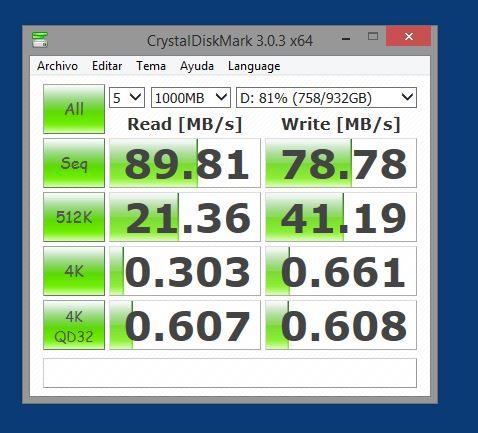The image size is (478, 433).
Task: Open the Language menu
Action: (254, 66)
